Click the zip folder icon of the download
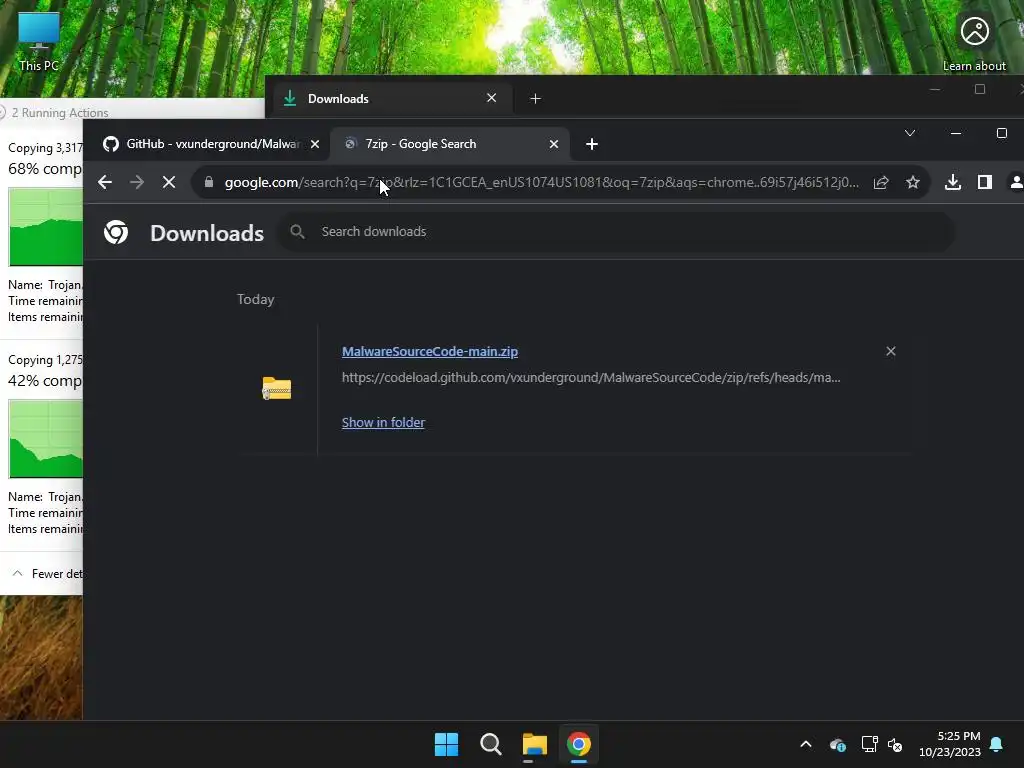1024x768 pixels. click(x=277, y=389)
